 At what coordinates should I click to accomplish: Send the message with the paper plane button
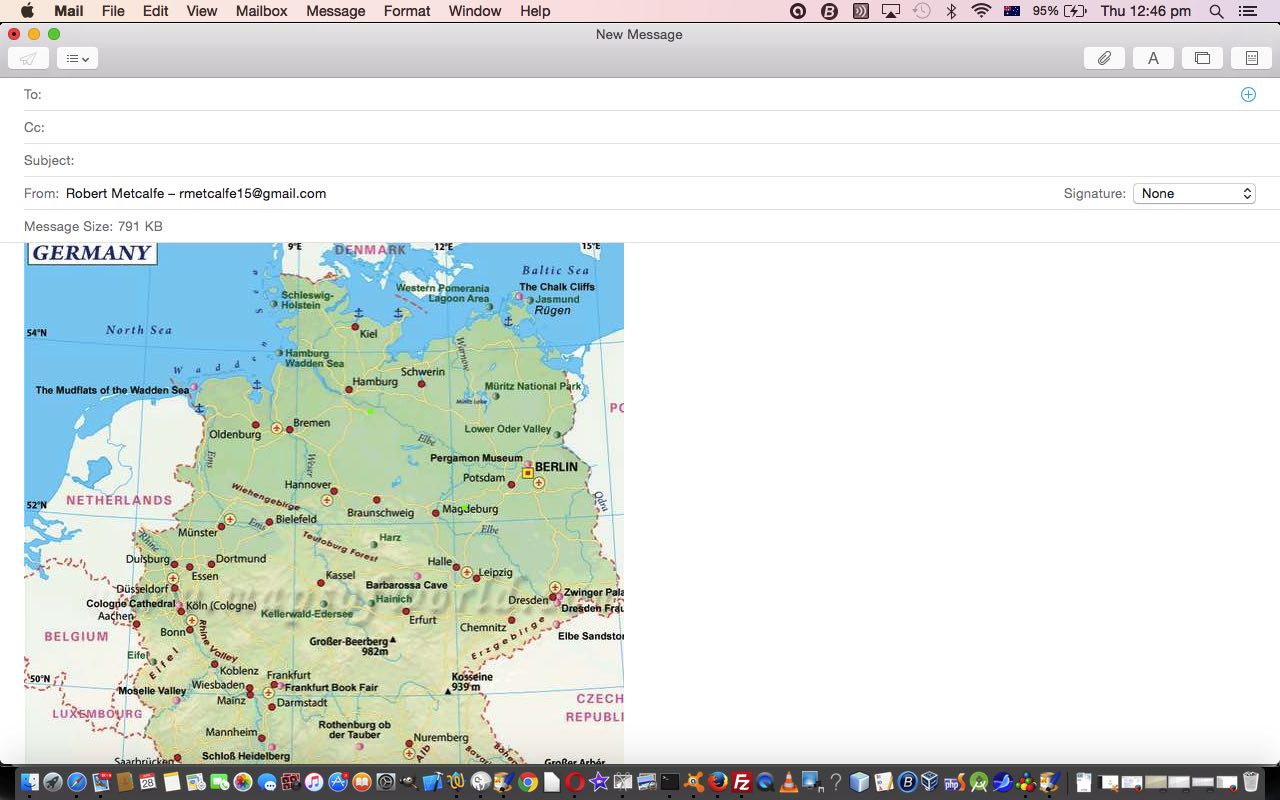pyautogui.click(x=28, y=58)
